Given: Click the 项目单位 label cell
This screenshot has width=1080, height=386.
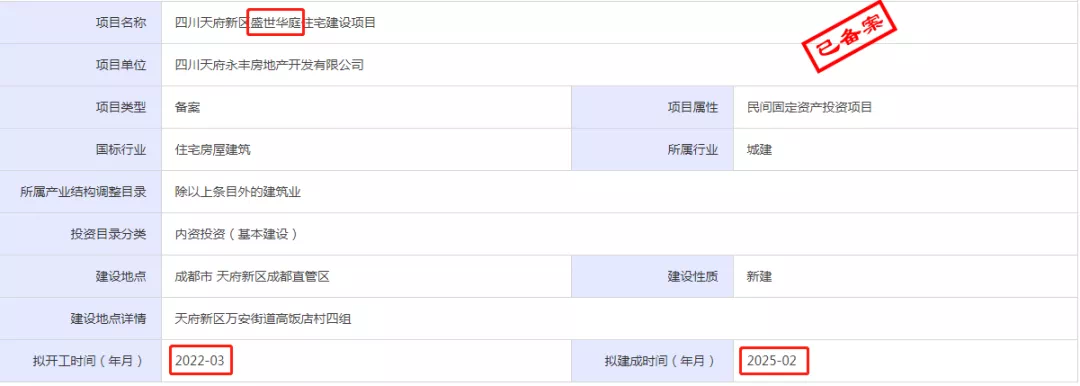Looking at the screenshot, I should (x=81, y=65).
